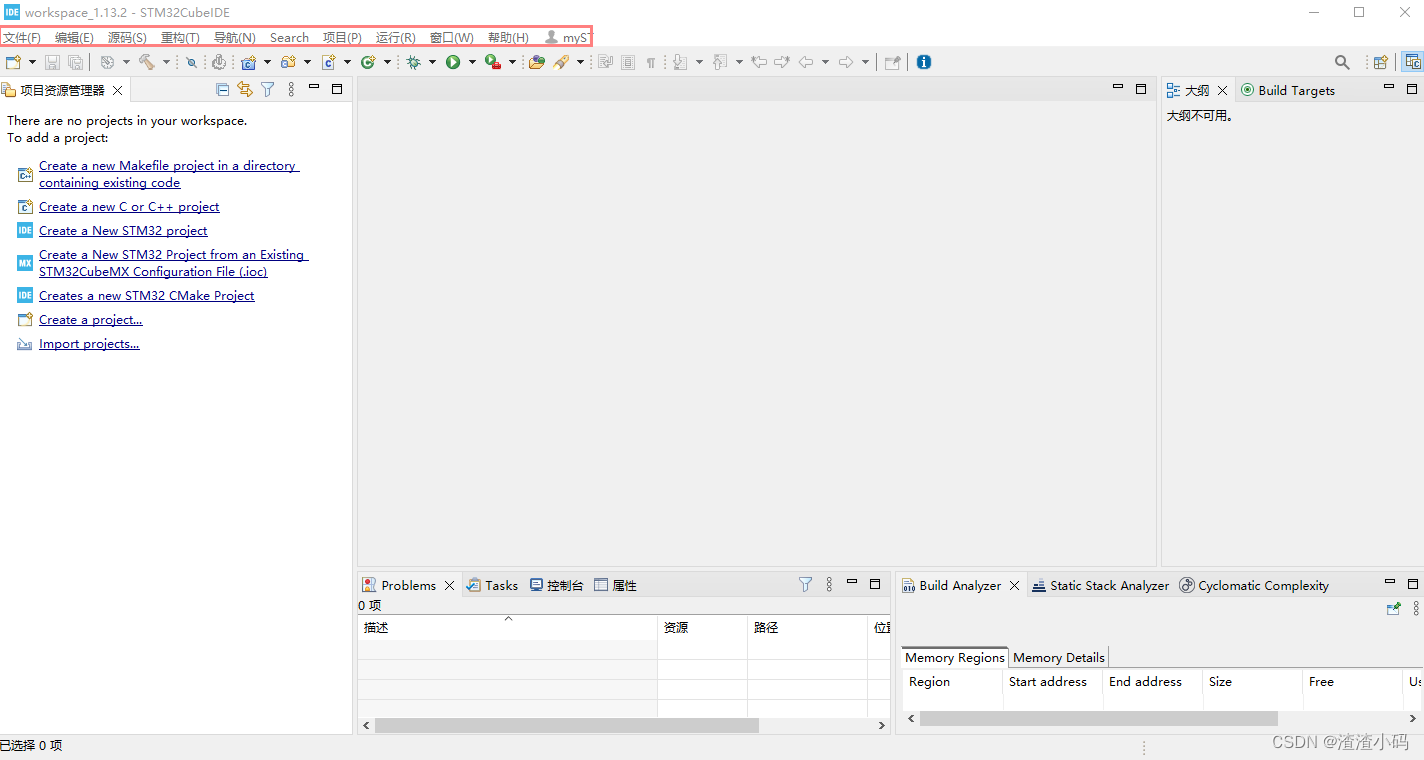Viewport: 1424px width, 760px height.
Task: Click the project explorer filter funnel icon
Action: (x=268, y=90)
